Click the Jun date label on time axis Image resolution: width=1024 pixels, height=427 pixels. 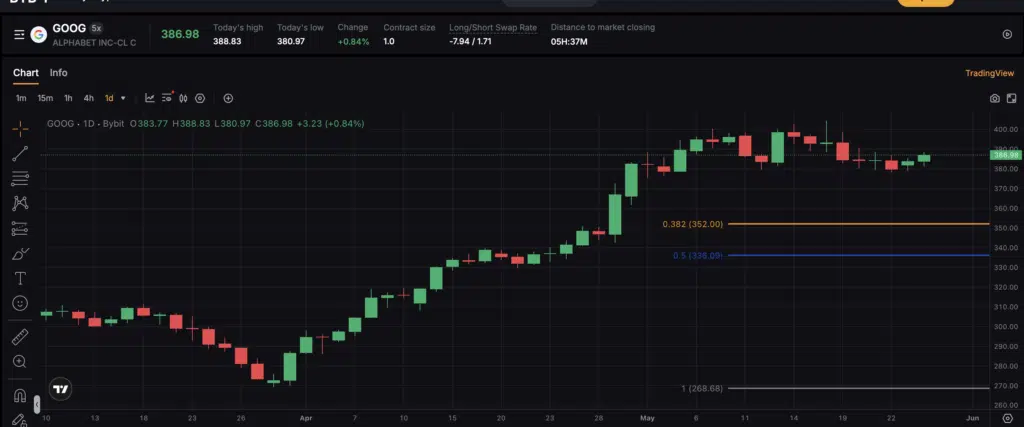coord(972,418)
